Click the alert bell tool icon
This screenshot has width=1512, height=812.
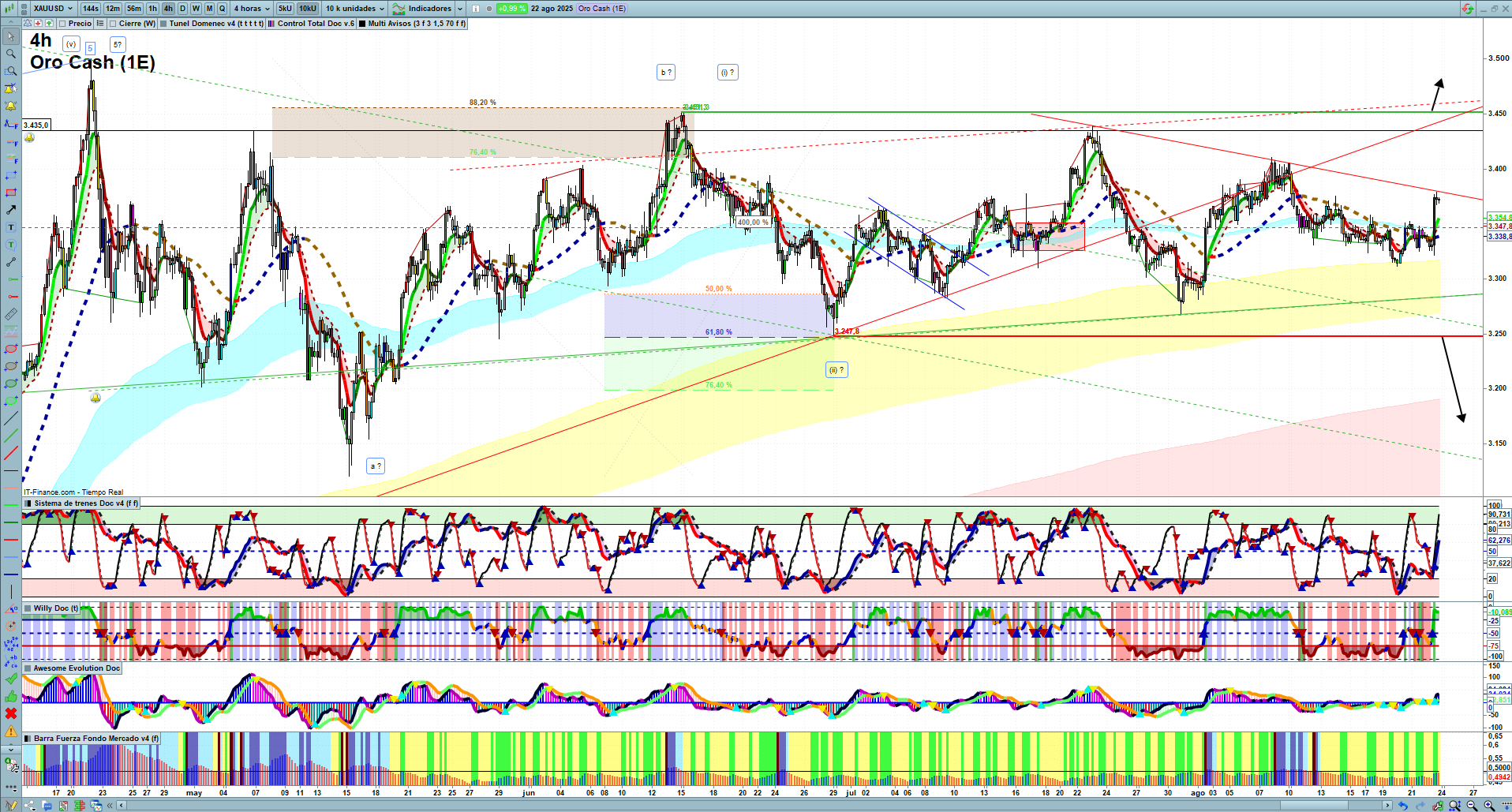[11, 106]
